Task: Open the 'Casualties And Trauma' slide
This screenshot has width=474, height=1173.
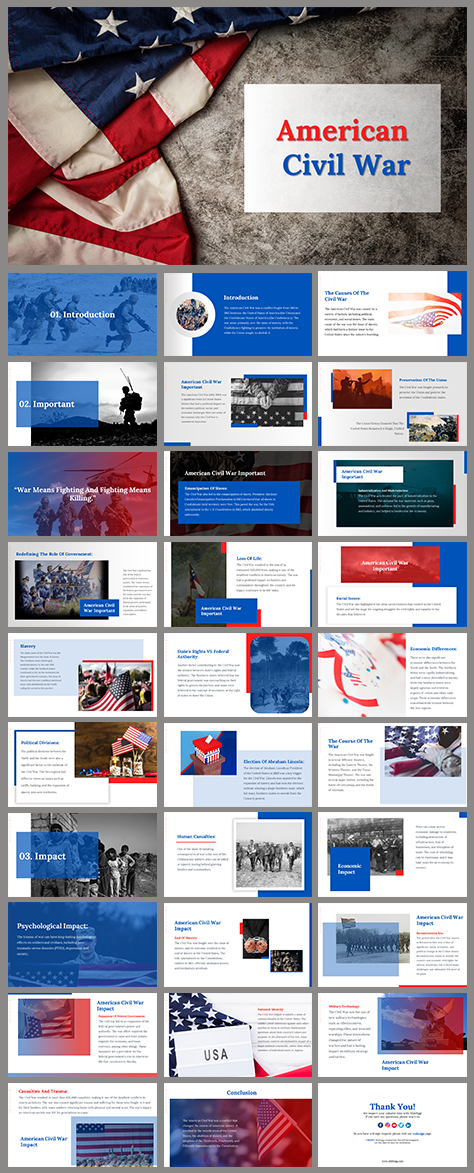Action: (x=82, y=1125)
